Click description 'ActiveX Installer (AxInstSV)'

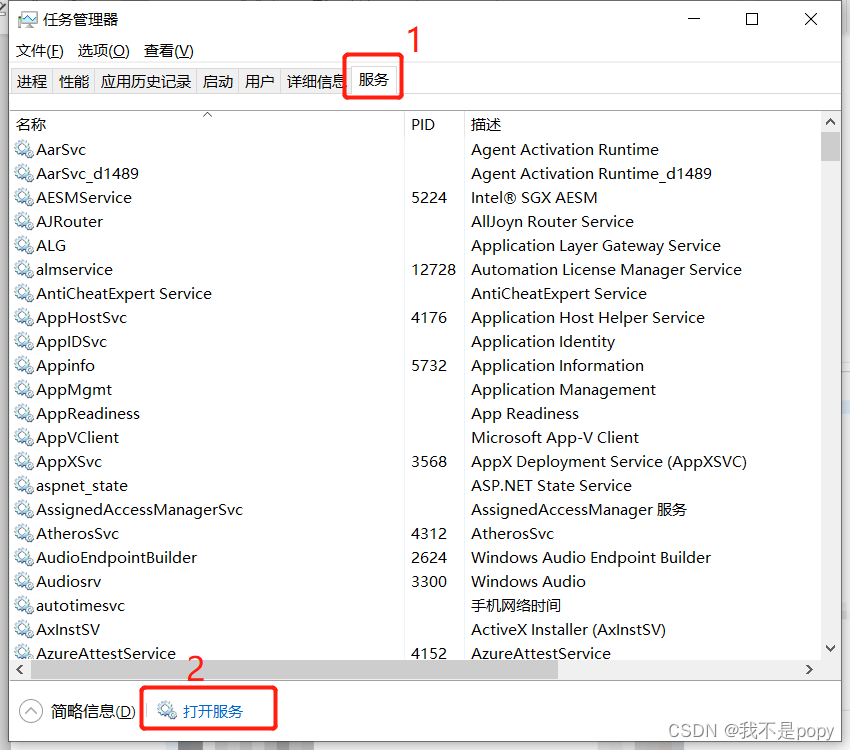pyautogui.click(x=568, y=629)
